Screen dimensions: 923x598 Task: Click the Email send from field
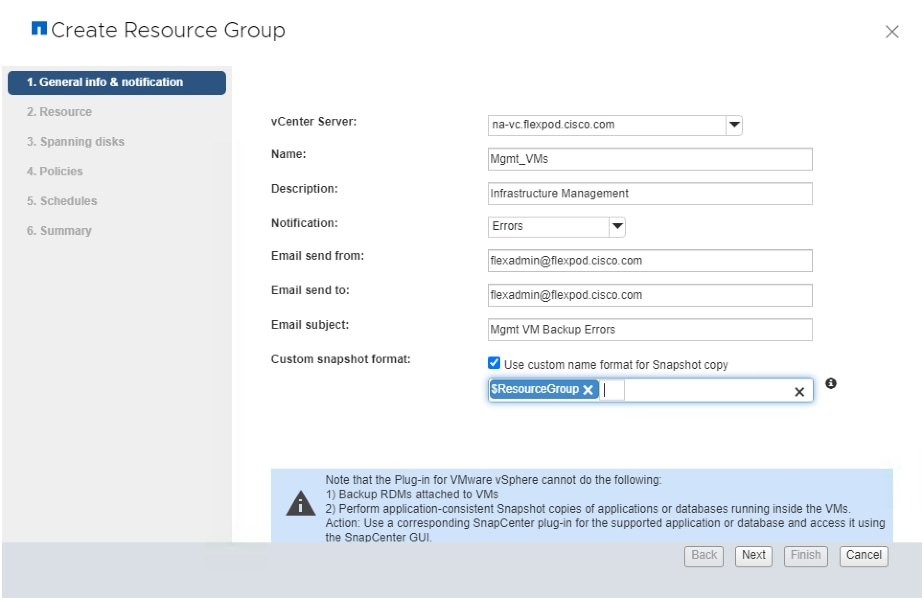pos(650,261)
